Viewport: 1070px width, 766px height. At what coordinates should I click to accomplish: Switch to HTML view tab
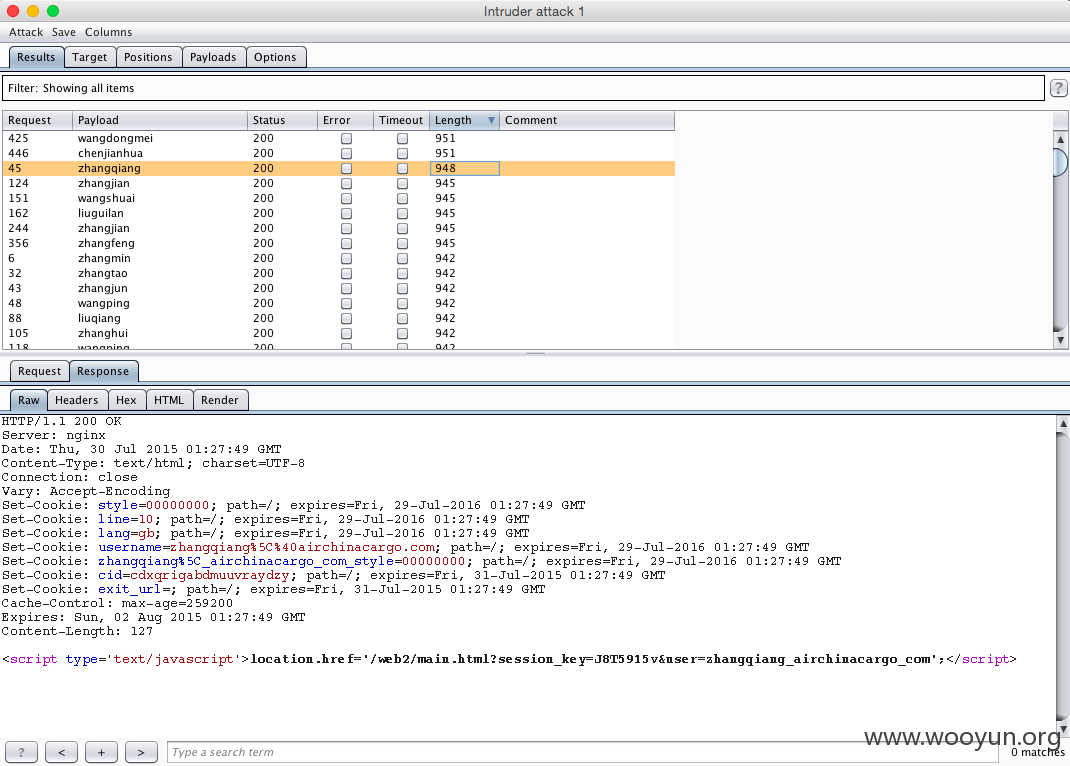tap(169, 400)
